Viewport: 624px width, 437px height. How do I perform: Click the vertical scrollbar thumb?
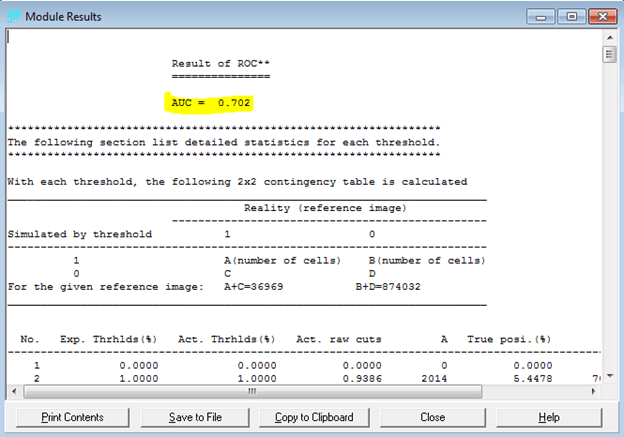pyautogui.click(x=609, y=54)
